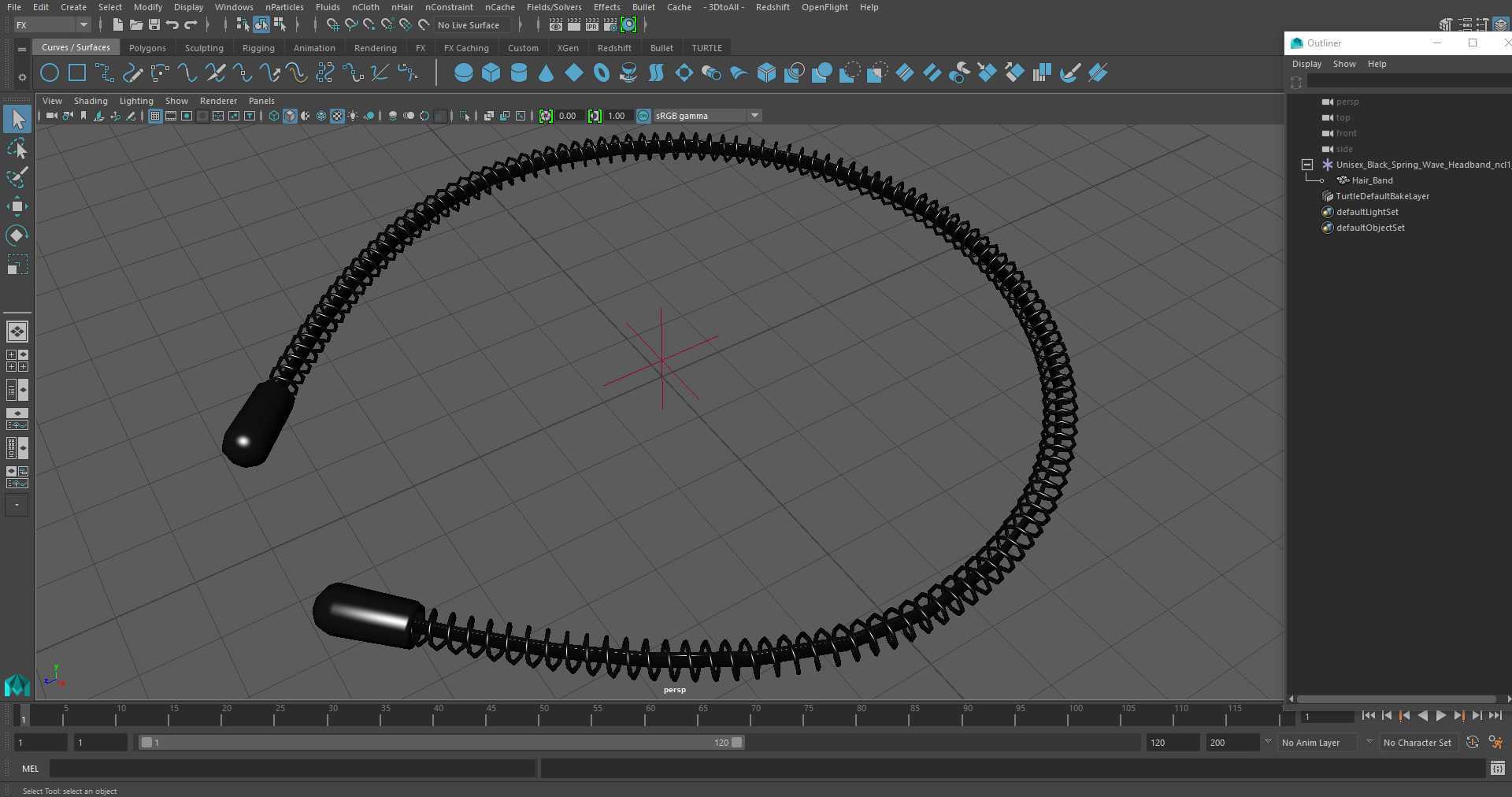Click the Redo arrow icon

tap(191, 25)
